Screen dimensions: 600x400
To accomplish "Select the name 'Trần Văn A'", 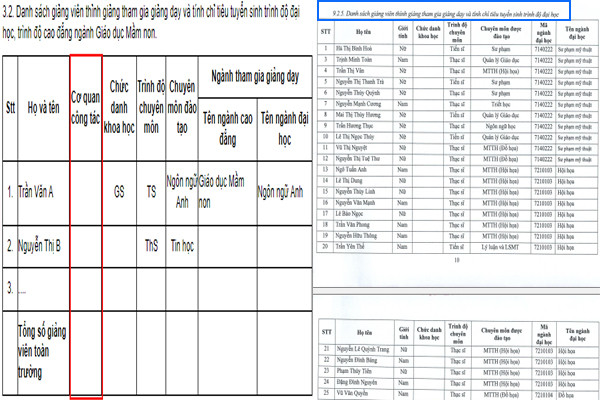I will point(36,192).
